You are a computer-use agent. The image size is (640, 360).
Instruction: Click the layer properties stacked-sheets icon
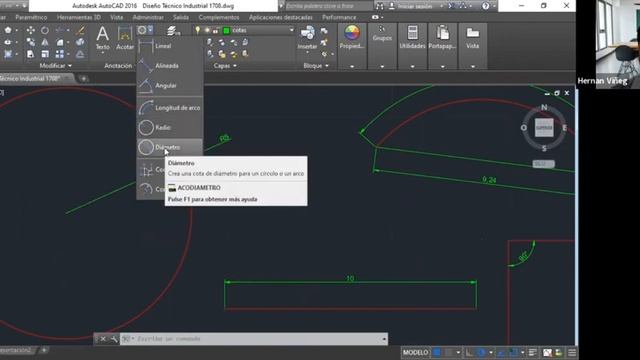pos(173,31)
